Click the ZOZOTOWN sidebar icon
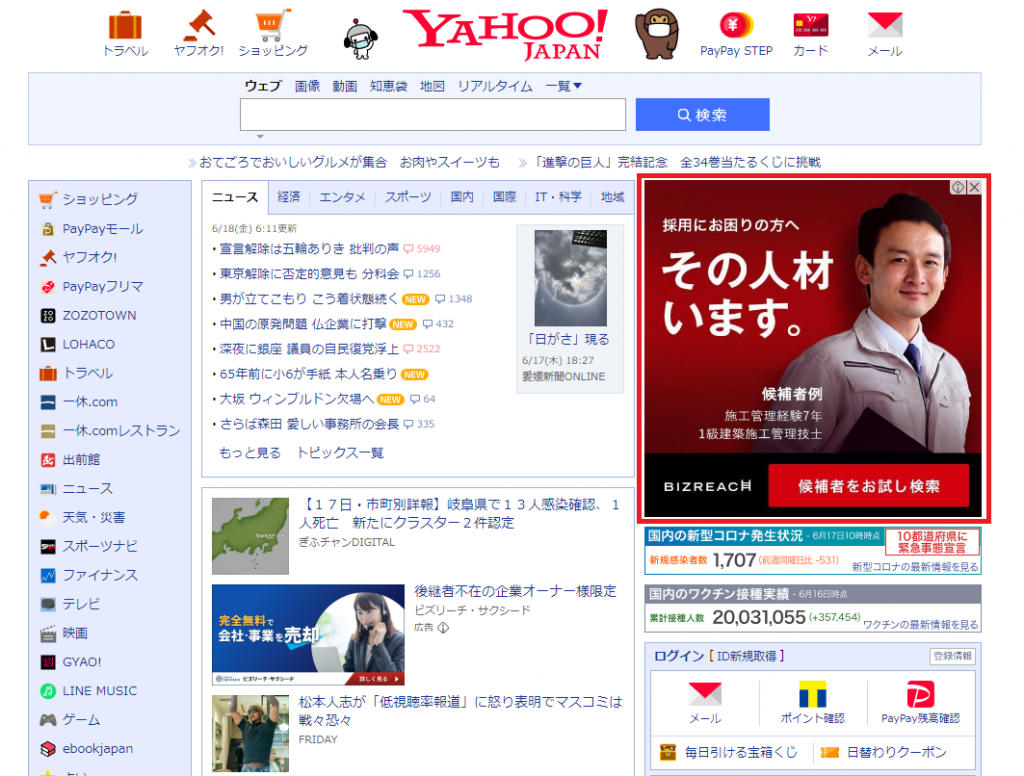 pos(47,315)
